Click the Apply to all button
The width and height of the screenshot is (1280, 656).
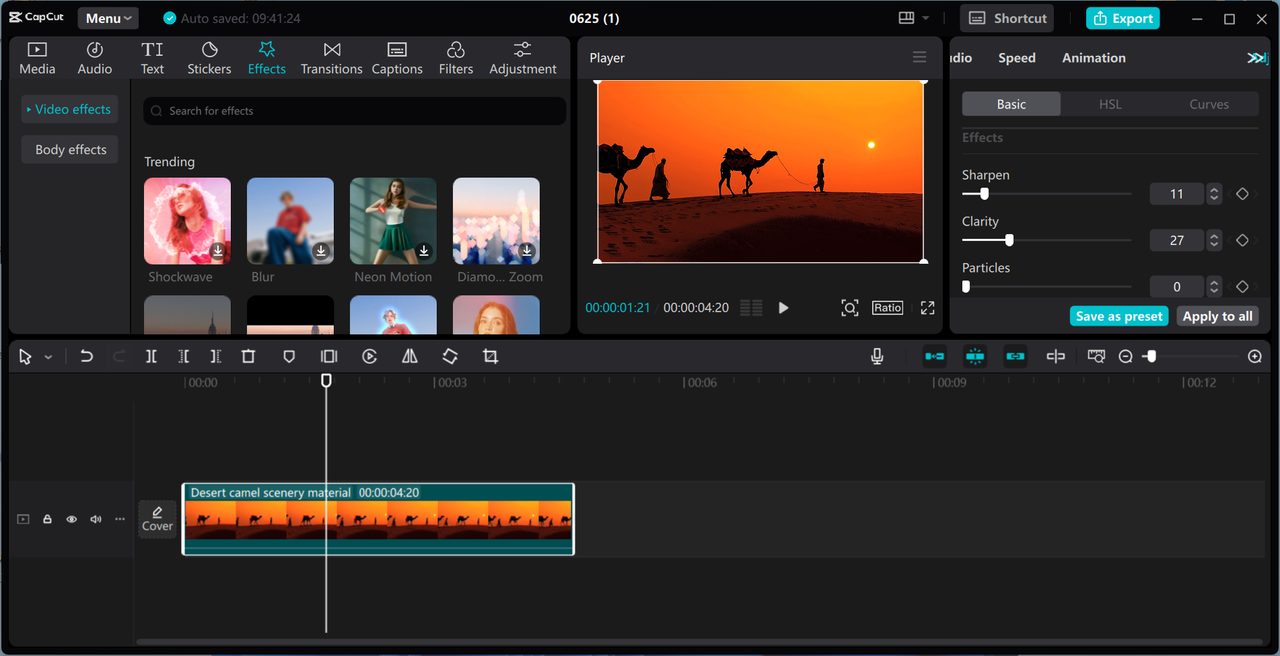(1217, 316)
